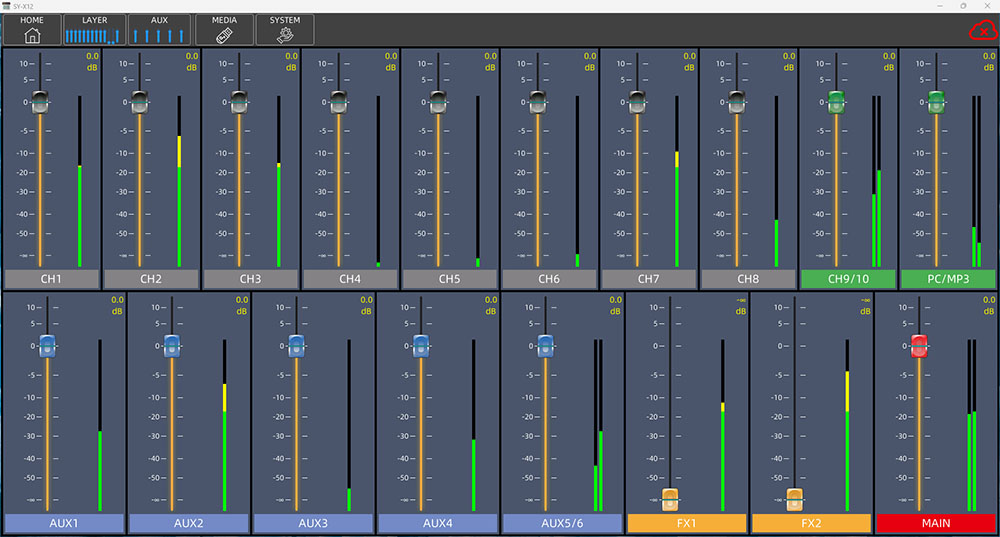Screen dimensions: 1000x537
Task: Select the CH8 channel label
Action: pyautogui.click(x=748, y=279)
